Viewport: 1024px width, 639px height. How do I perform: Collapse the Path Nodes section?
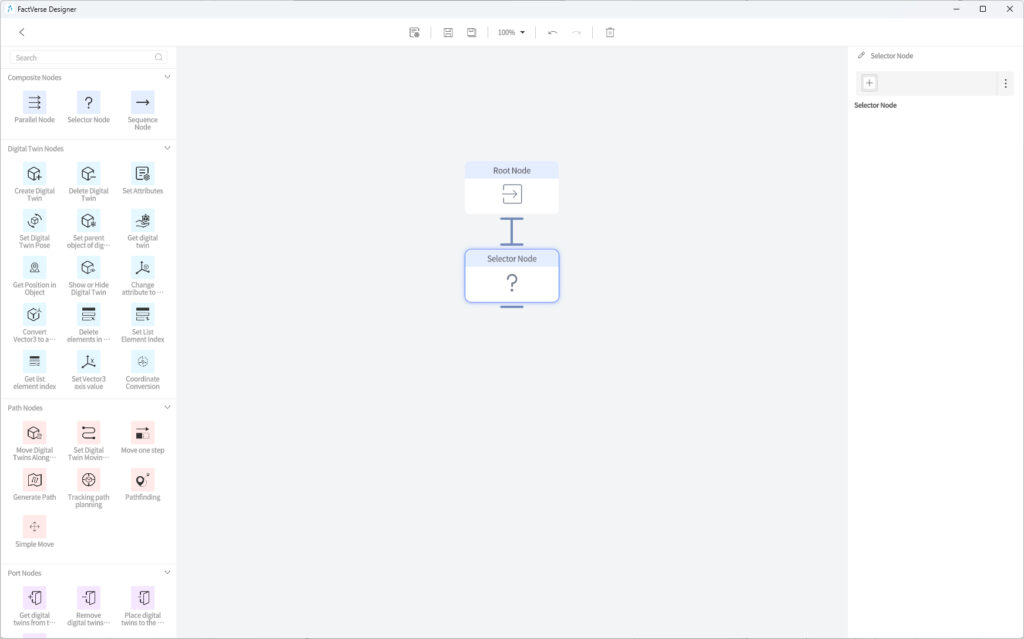coord(167,408)
